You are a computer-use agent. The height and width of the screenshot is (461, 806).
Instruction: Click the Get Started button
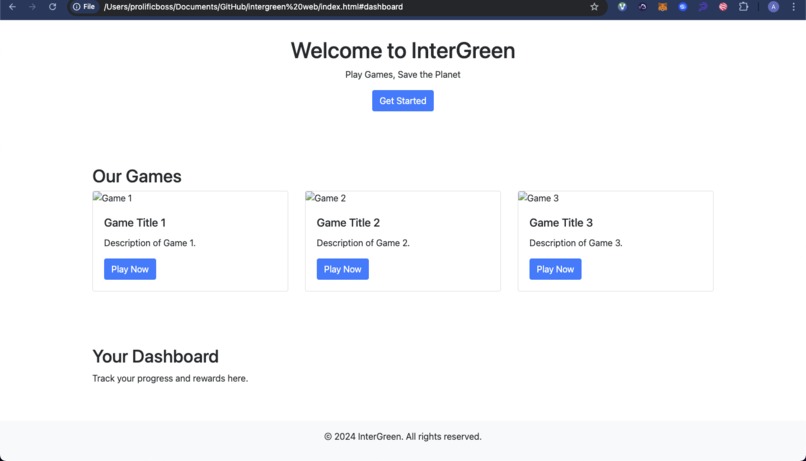pos(402,101)
